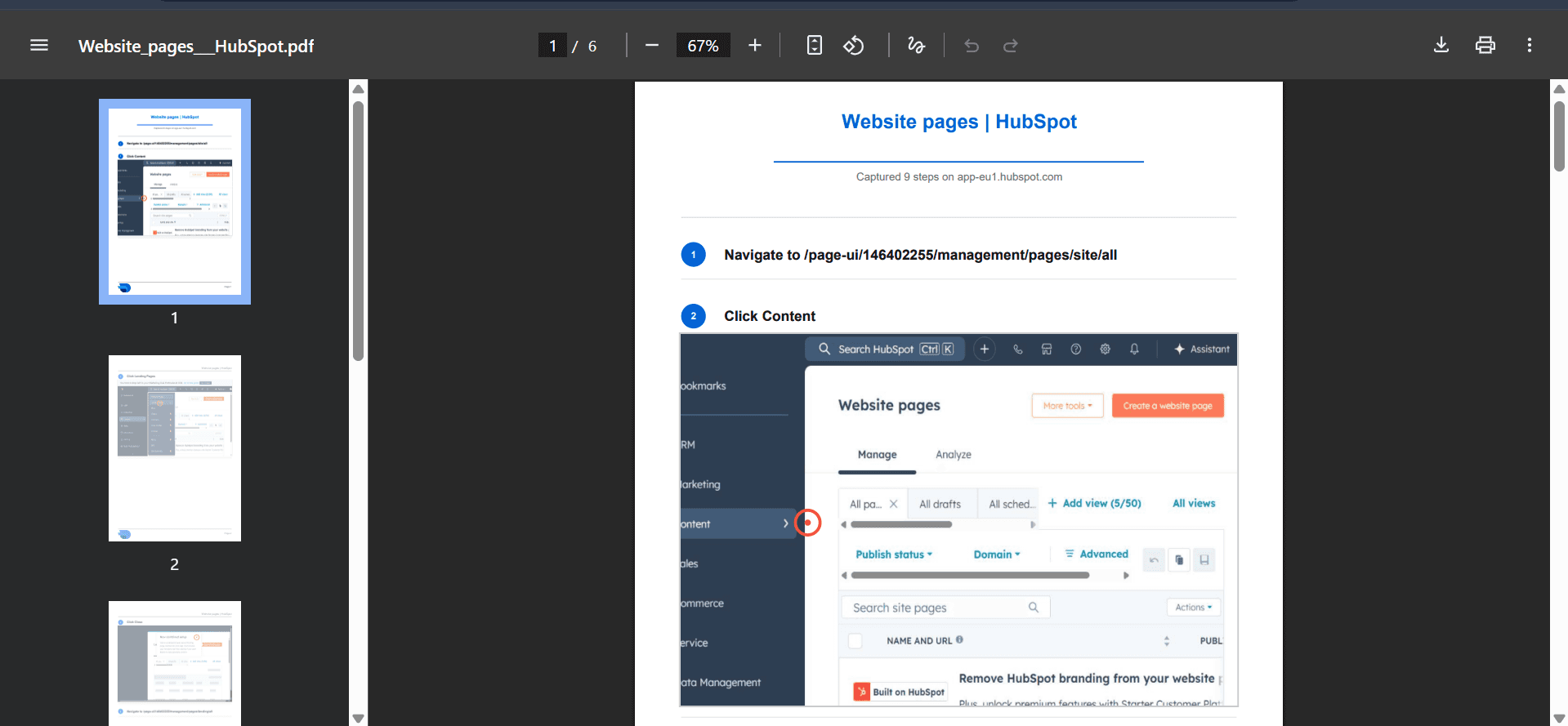Screen dimensions: 1568x726
Task: Switch to the Analyze tab
Action: point(954,455)
